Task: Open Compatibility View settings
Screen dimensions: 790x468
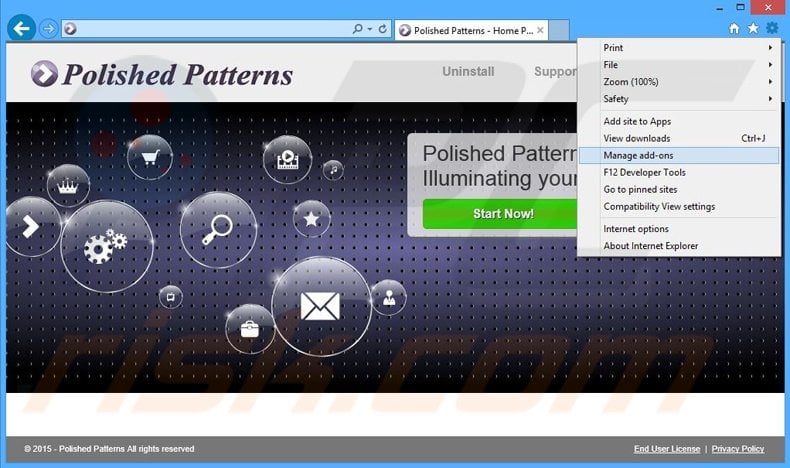Action: (x=679, y=207)
